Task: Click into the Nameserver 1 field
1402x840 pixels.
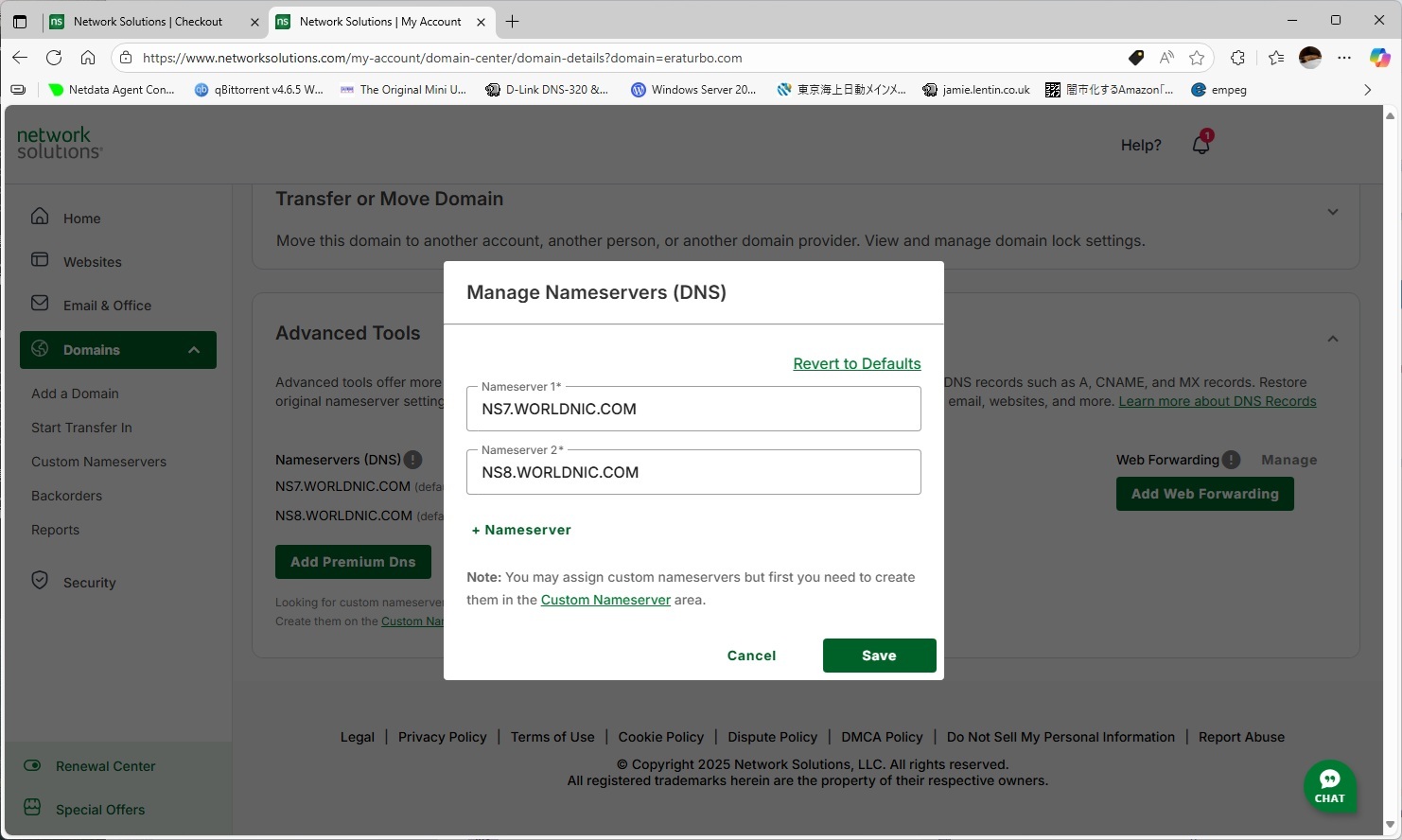Action: pos(693,409)
